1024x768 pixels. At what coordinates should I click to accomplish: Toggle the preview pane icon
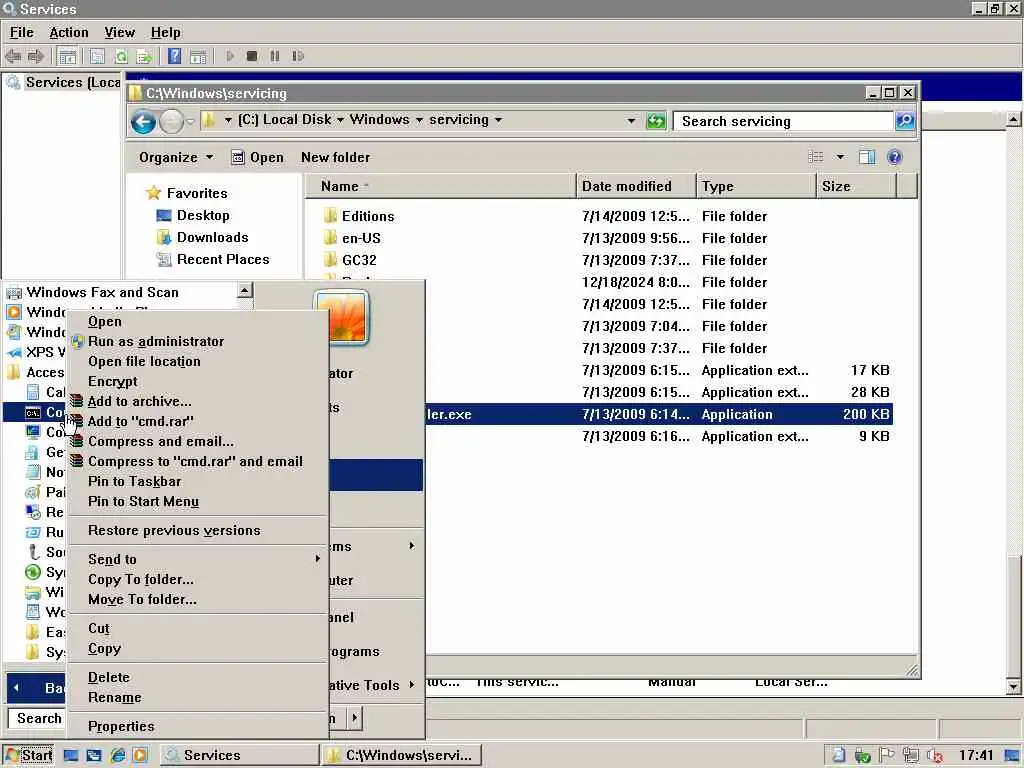(867, 157)
